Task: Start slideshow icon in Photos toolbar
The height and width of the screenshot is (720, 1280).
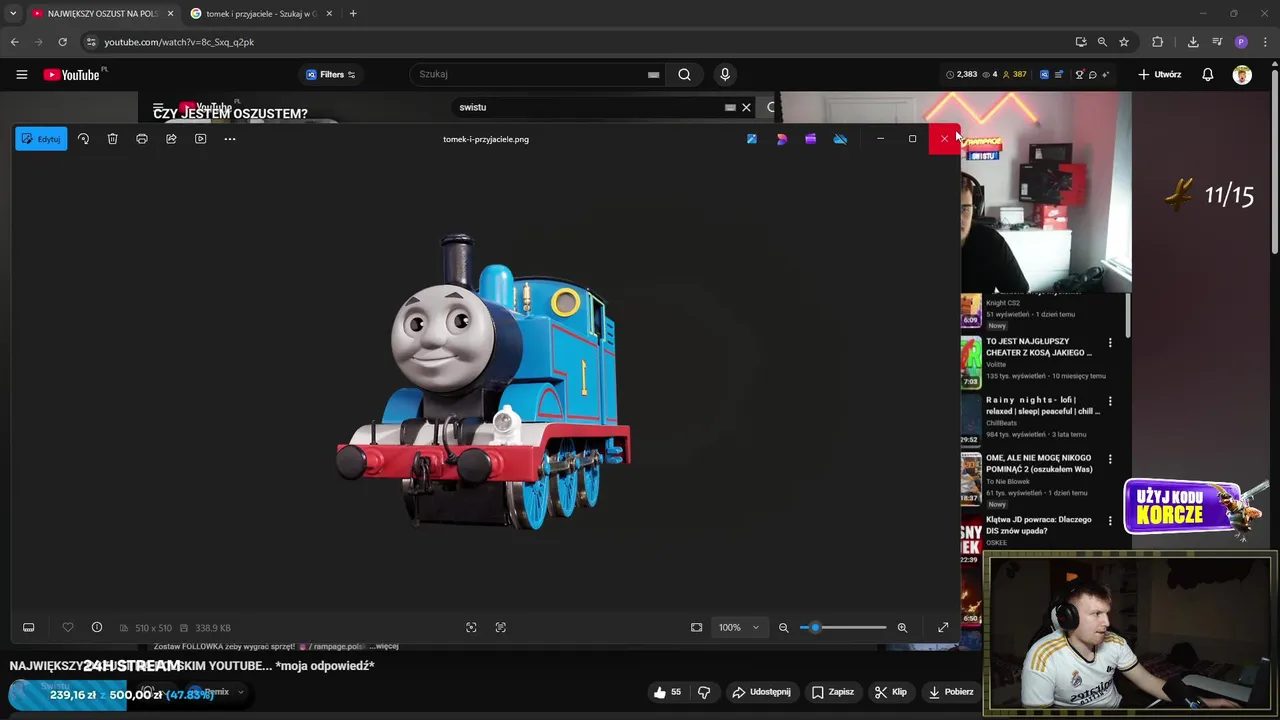Action: (x=200, y=139)
